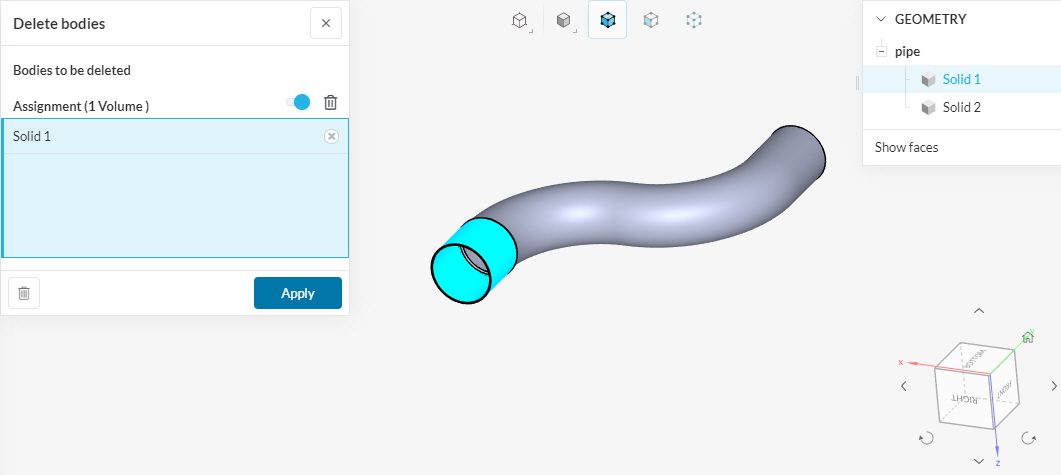
Task: Click the GEOMETRY heading text
Action: [930, 19]
